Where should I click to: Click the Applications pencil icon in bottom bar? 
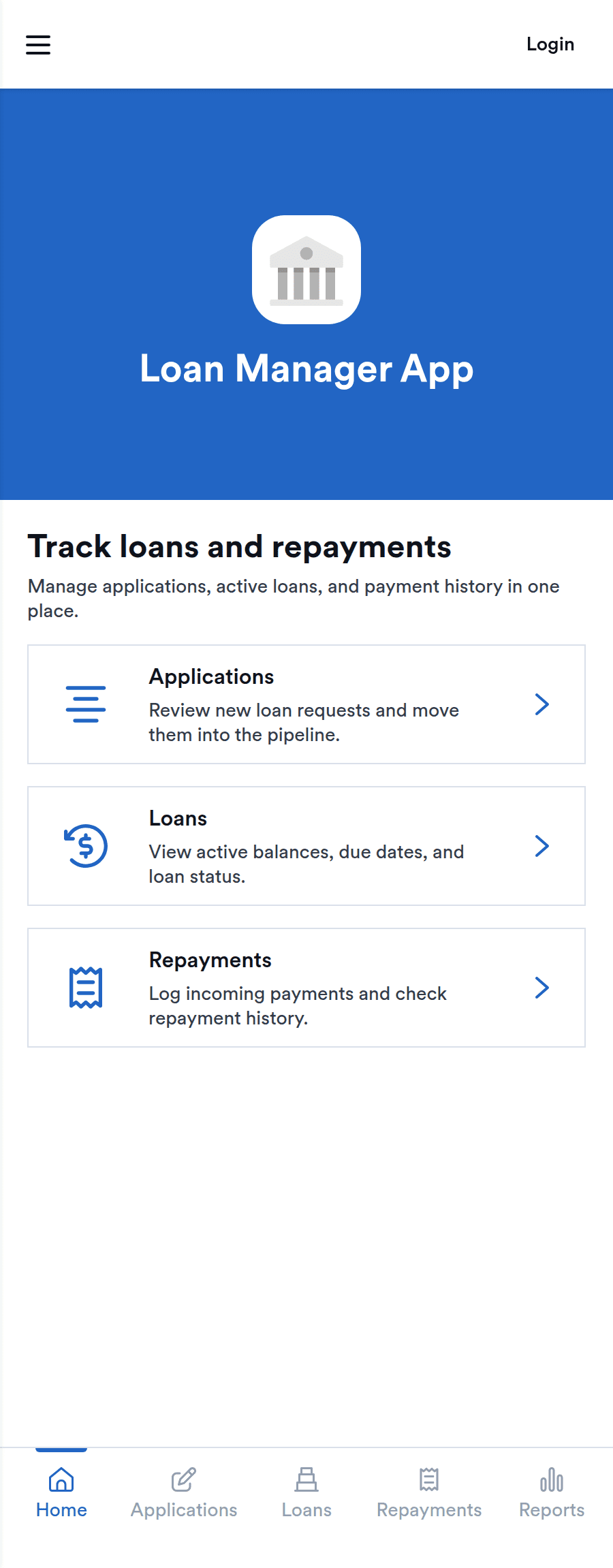[x=184, y=1479]
